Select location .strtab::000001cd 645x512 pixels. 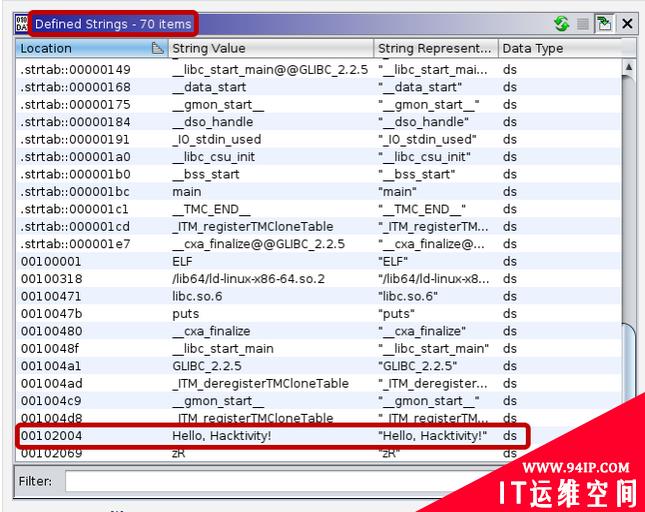(76, 227)
